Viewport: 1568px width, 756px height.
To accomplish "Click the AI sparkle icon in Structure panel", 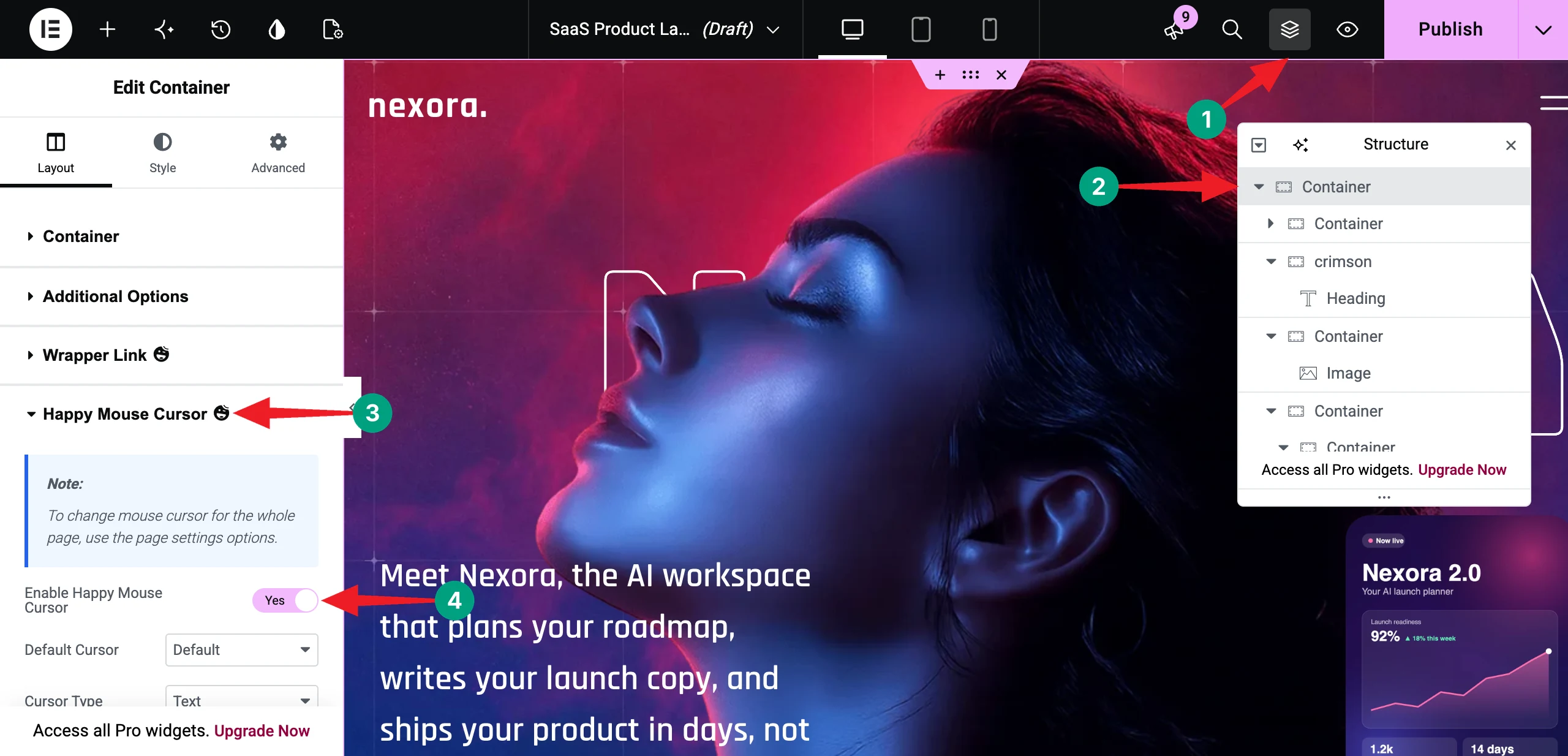I will tap(1300, 145).
